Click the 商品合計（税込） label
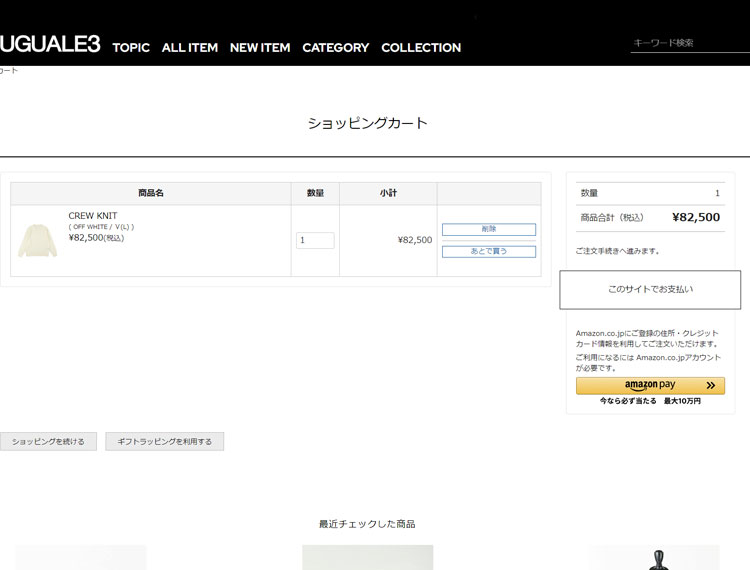750x570 pixels. pyautogui.click(x=612, y=218)
